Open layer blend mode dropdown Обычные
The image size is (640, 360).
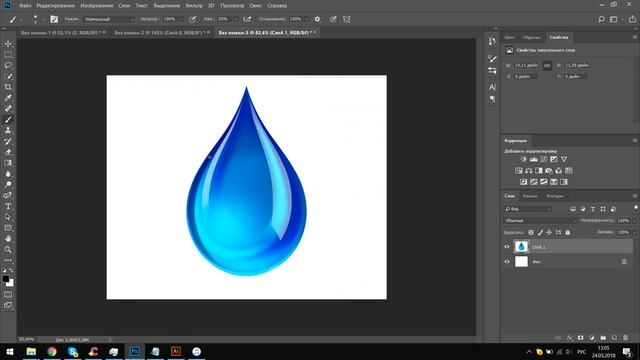coord(540,220)
